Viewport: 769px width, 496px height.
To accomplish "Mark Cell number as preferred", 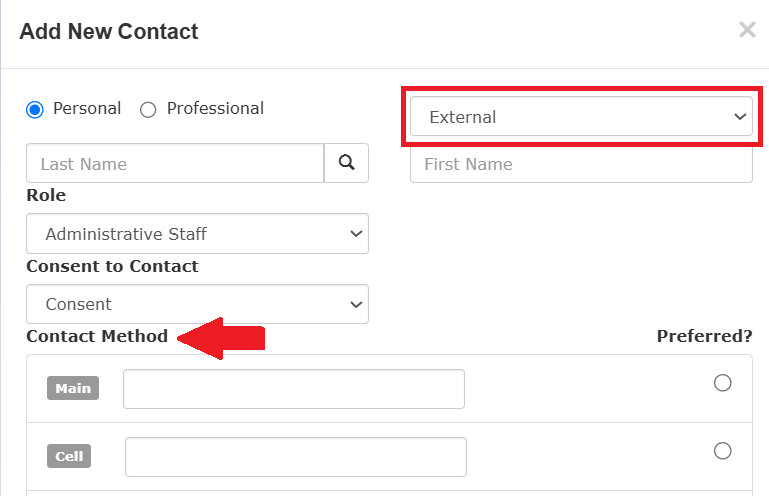I will coord(722,450).
